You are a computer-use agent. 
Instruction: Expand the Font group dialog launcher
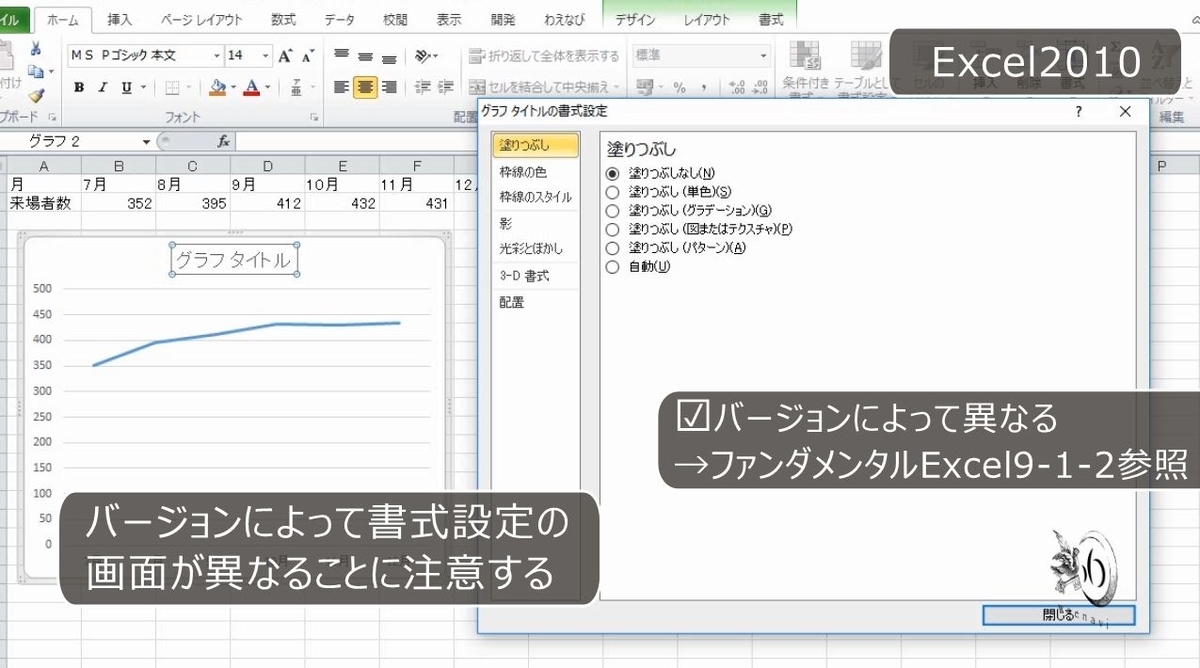[x=314, y=117]
